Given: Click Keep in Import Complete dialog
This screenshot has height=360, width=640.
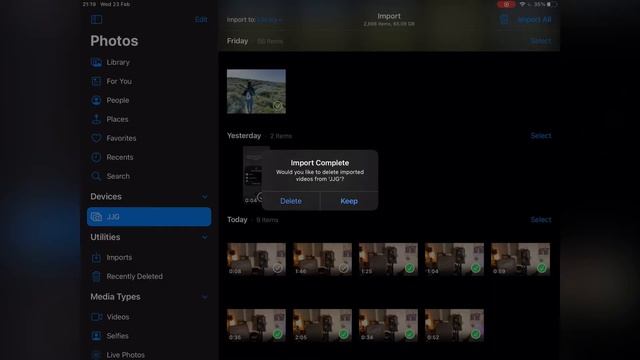Looking at the screenshot, I should coord(349,201).
